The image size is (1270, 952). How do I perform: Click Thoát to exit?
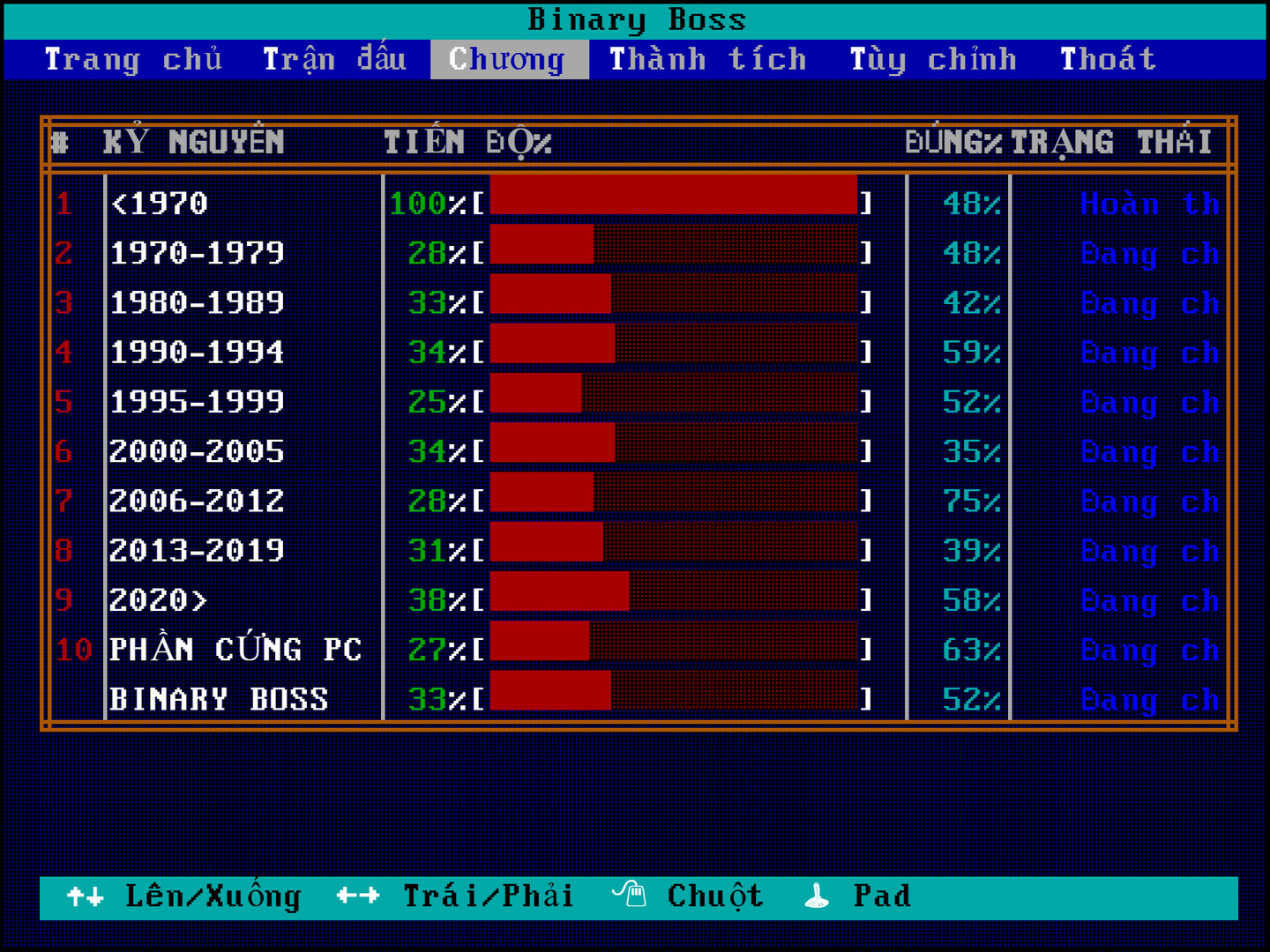click(x=1108, y=59)
